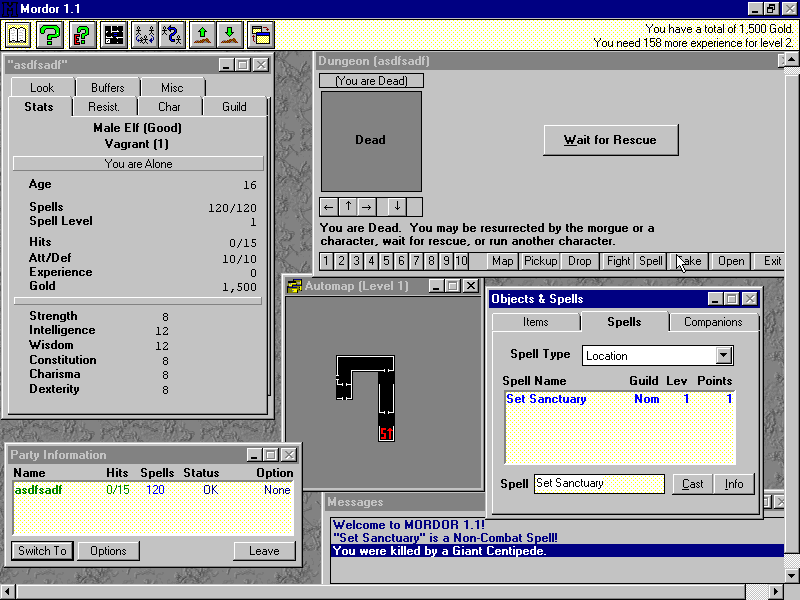800x600 pixels.
Task: Click the You were killed by a Giant Centipede message
Action: (x=557, y=551)
